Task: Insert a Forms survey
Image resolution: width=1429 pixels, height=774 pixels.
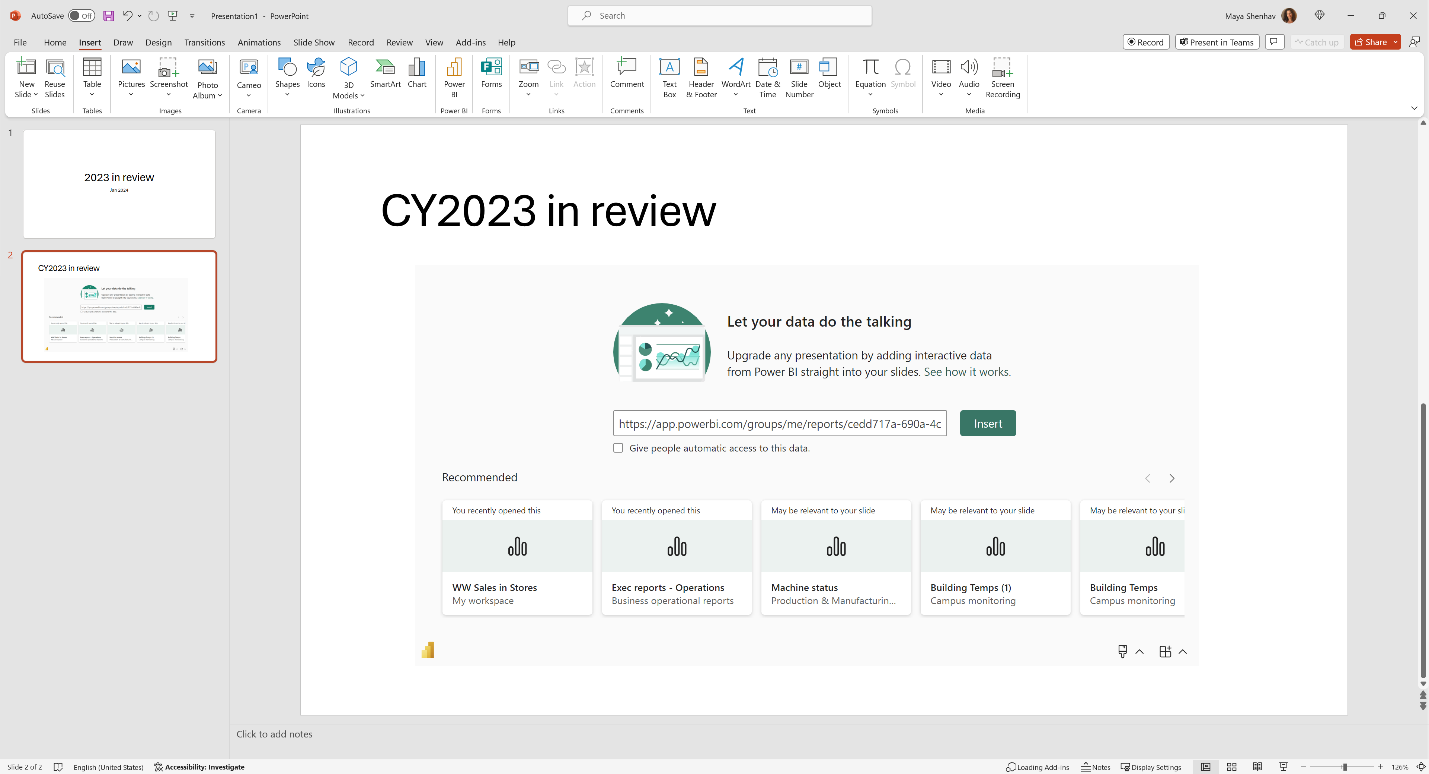Action: (491, 74)
